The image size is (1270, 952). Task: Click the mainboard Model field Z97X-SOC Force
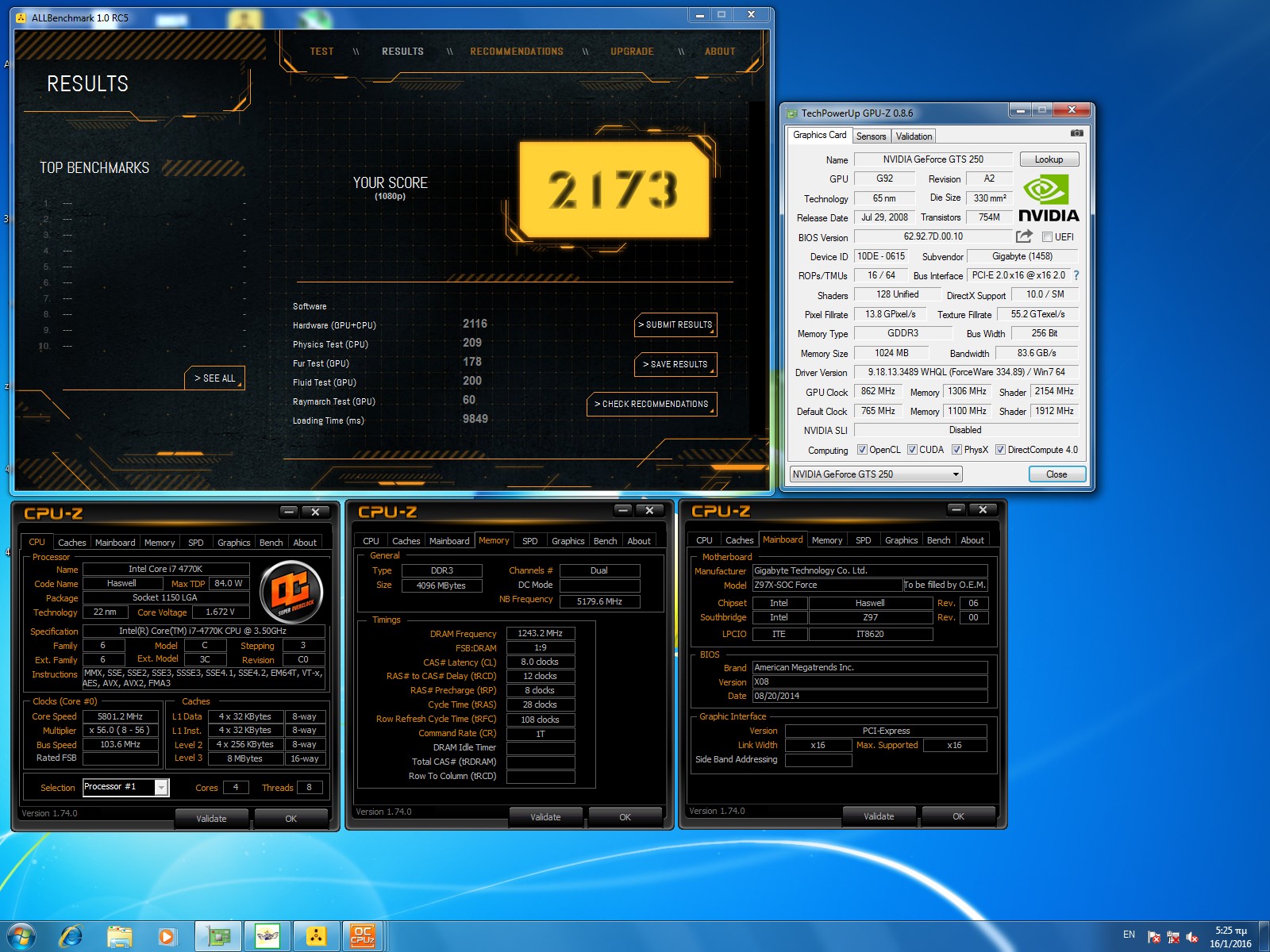pyautogui.click(x=827, y=585)
